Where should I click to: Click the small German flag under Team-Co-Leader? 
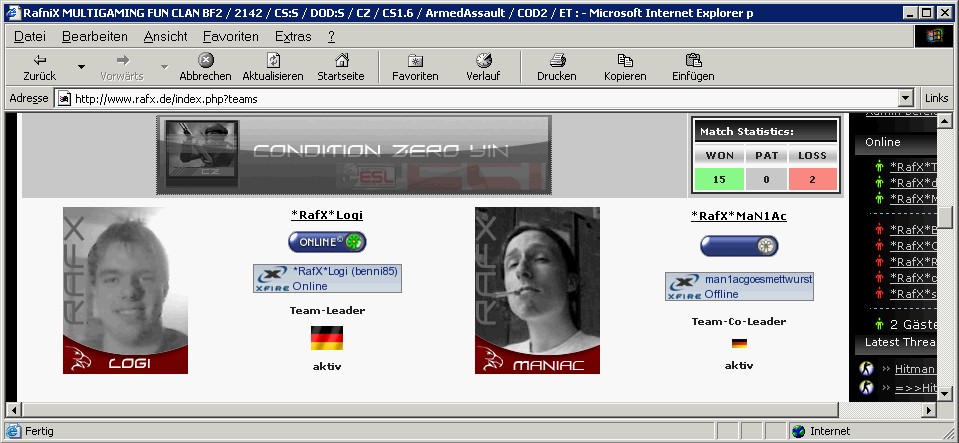(739, 343)
